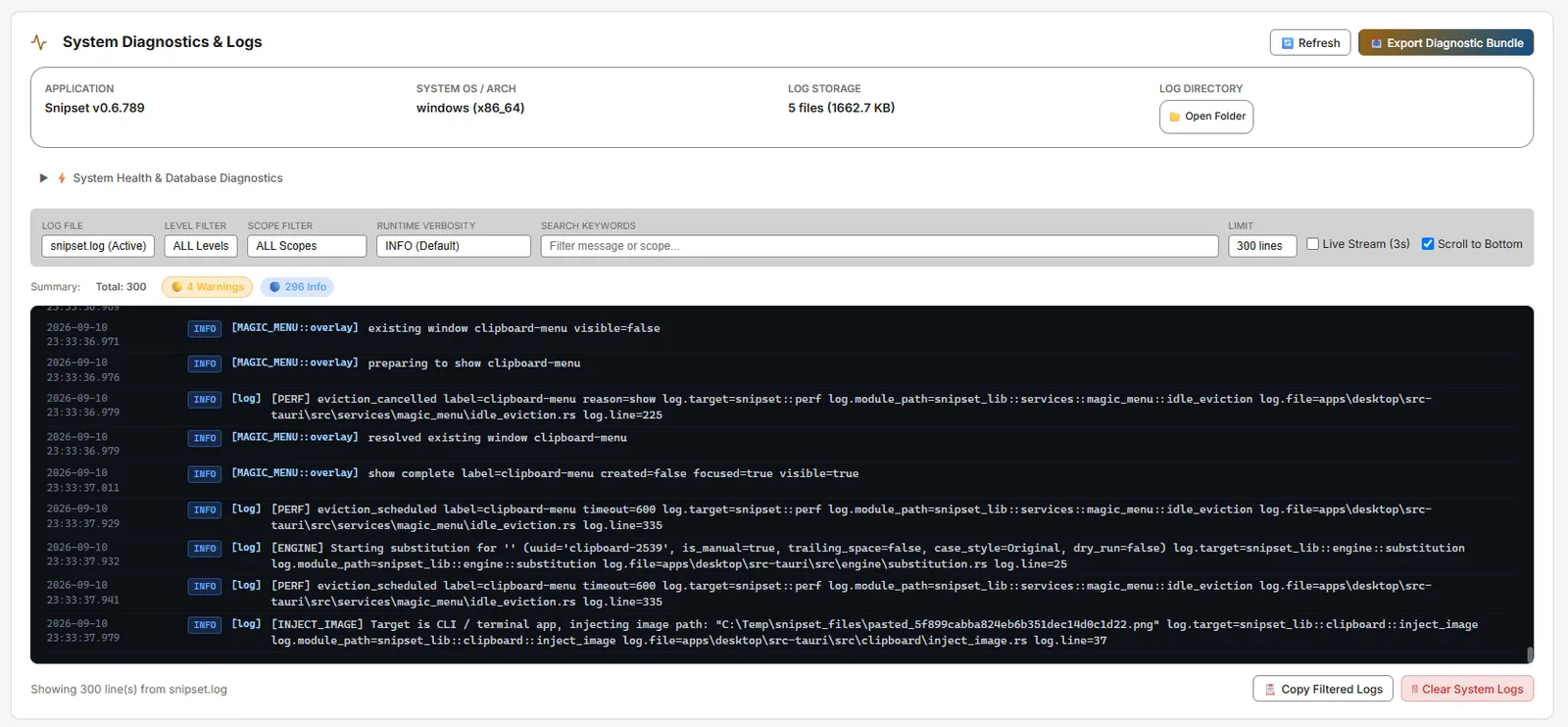Click the pulse icon beside System Diagnostics title
Viewport: 1568px width, 727px height.
pos(39,42)
